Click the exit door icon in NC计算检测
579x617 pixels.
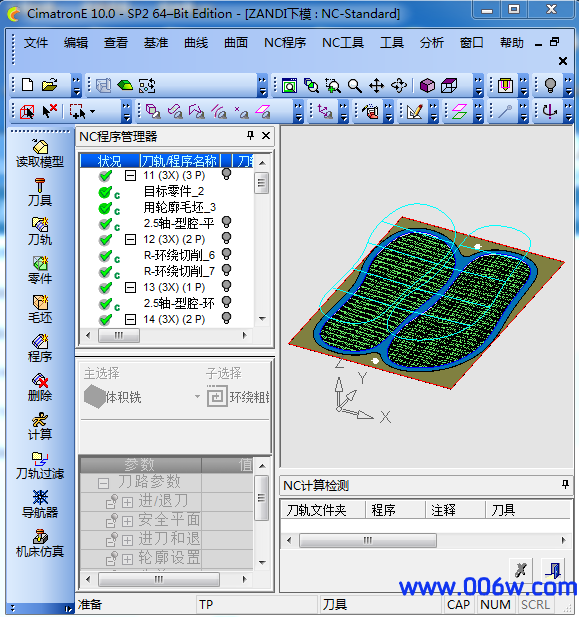point(553,570)
